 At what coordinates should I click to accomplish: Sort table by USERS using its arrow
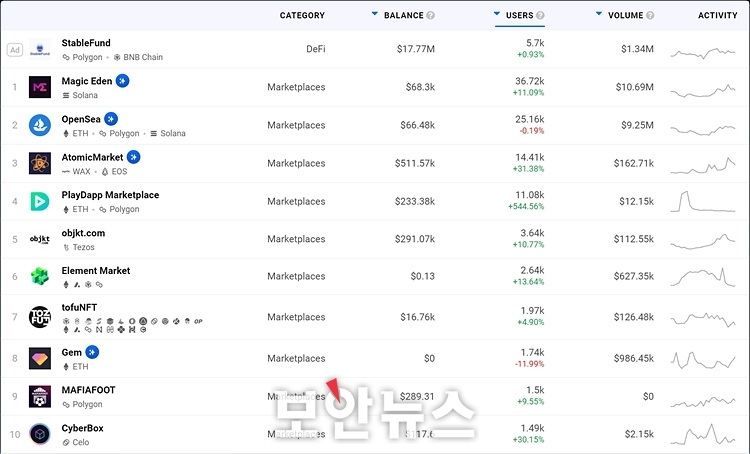click(496, 14)
